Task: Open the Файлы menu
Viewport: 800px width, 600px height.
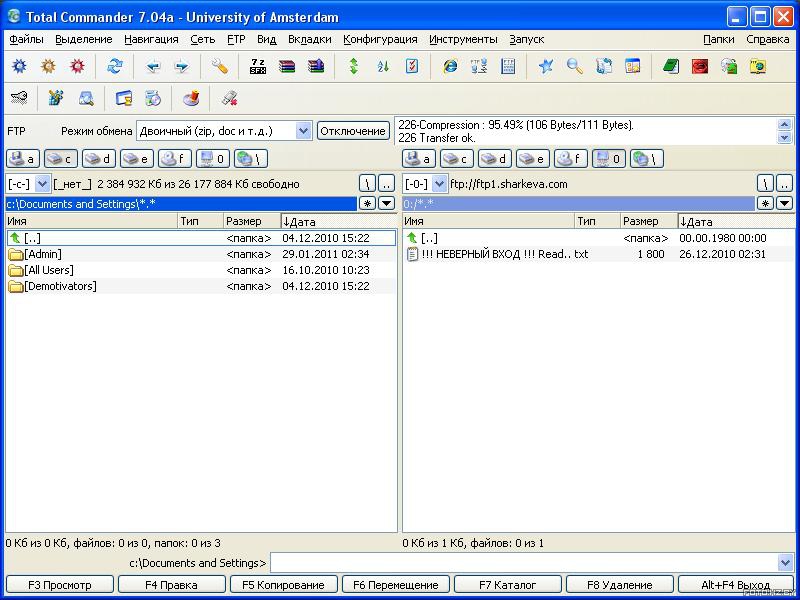Action: (x=26, y=39)
